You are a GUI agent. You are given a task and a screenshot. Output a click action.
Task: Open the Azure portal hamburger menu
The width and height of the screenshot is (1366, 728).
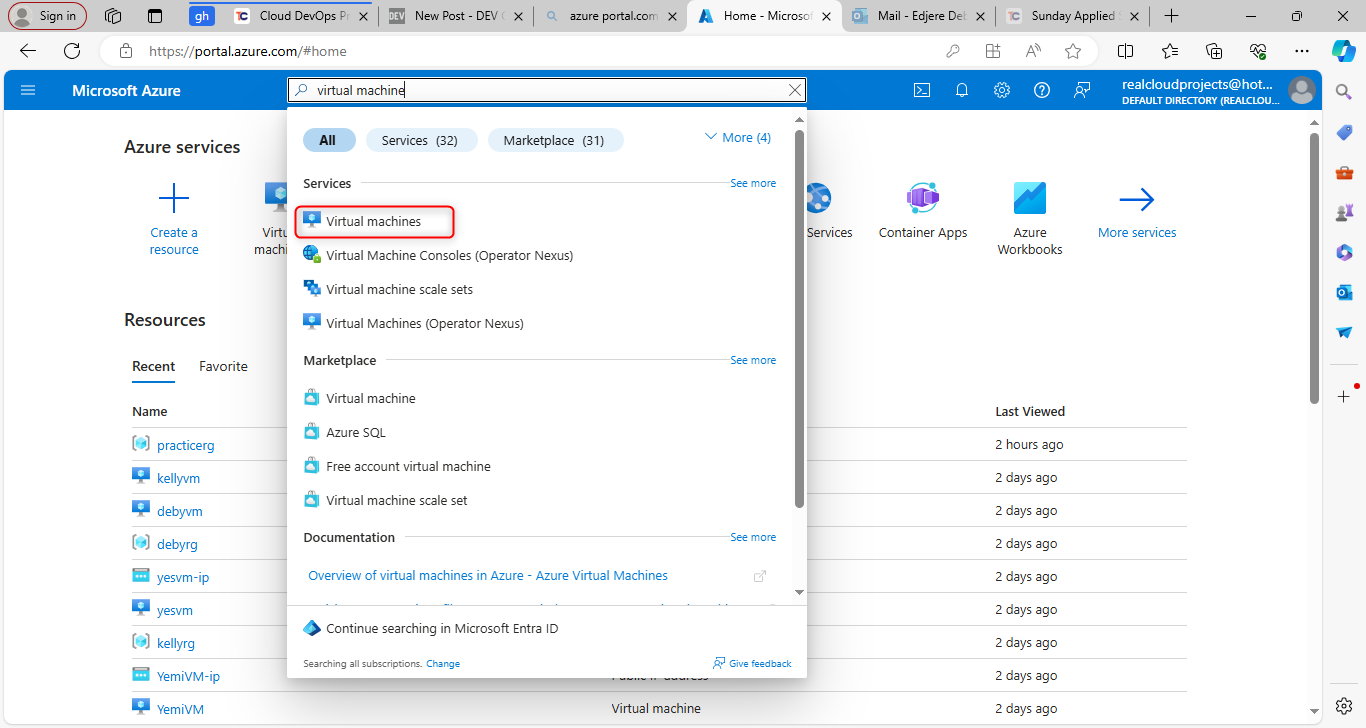pyautogui.click(x=28, y=90)
